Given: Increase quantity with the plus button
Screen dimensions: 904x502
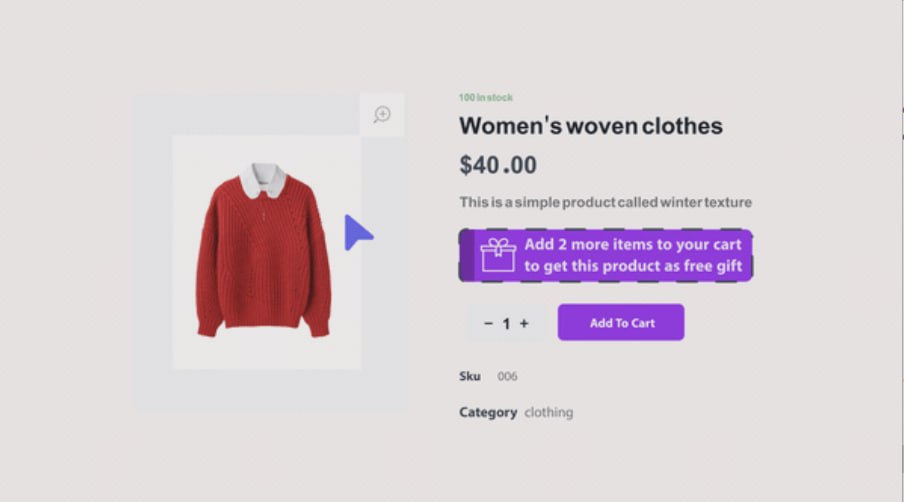Looking at the screenshot, I should coord(524,323).
